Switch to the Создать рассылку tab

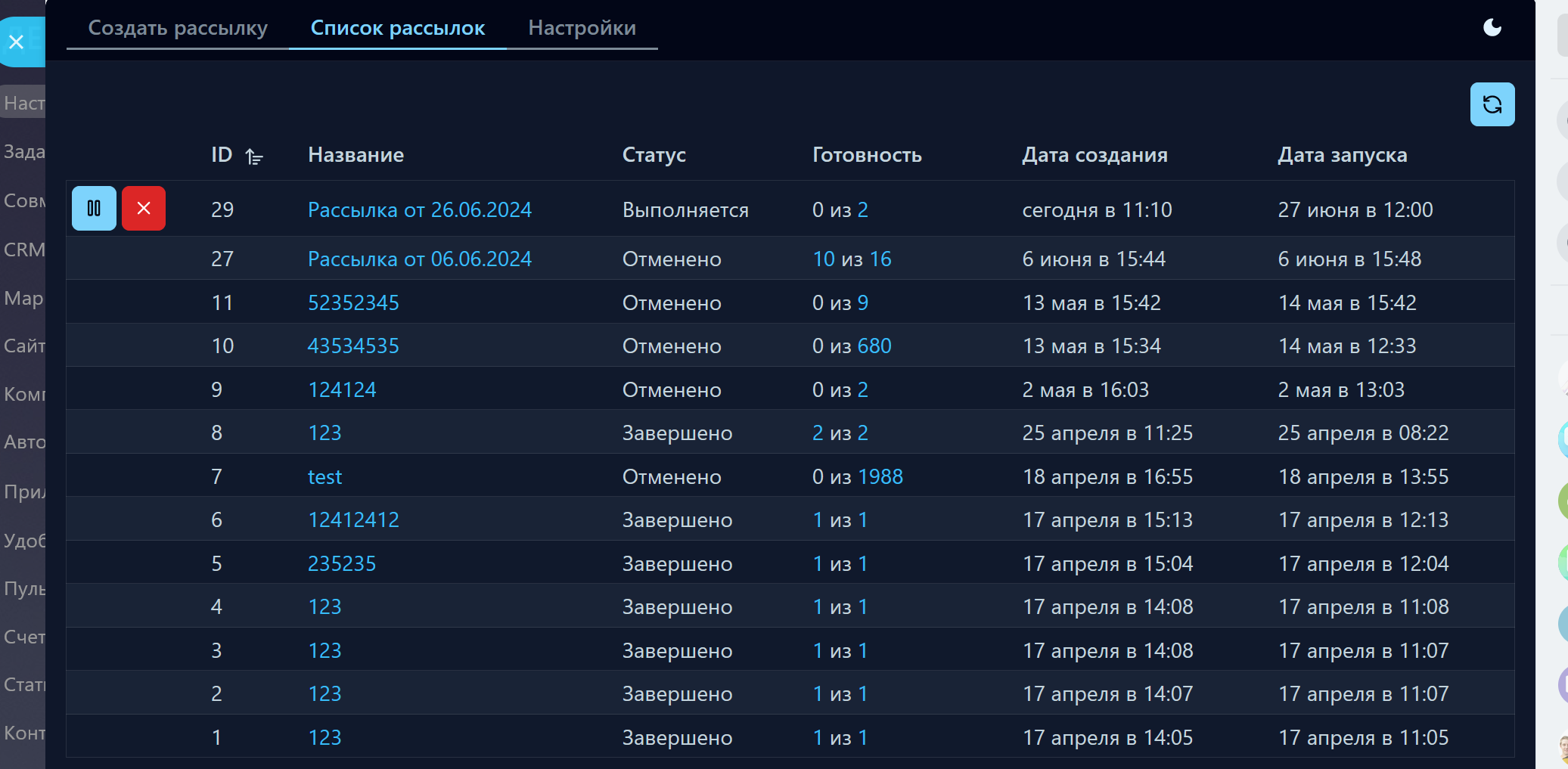click(178, 28)
